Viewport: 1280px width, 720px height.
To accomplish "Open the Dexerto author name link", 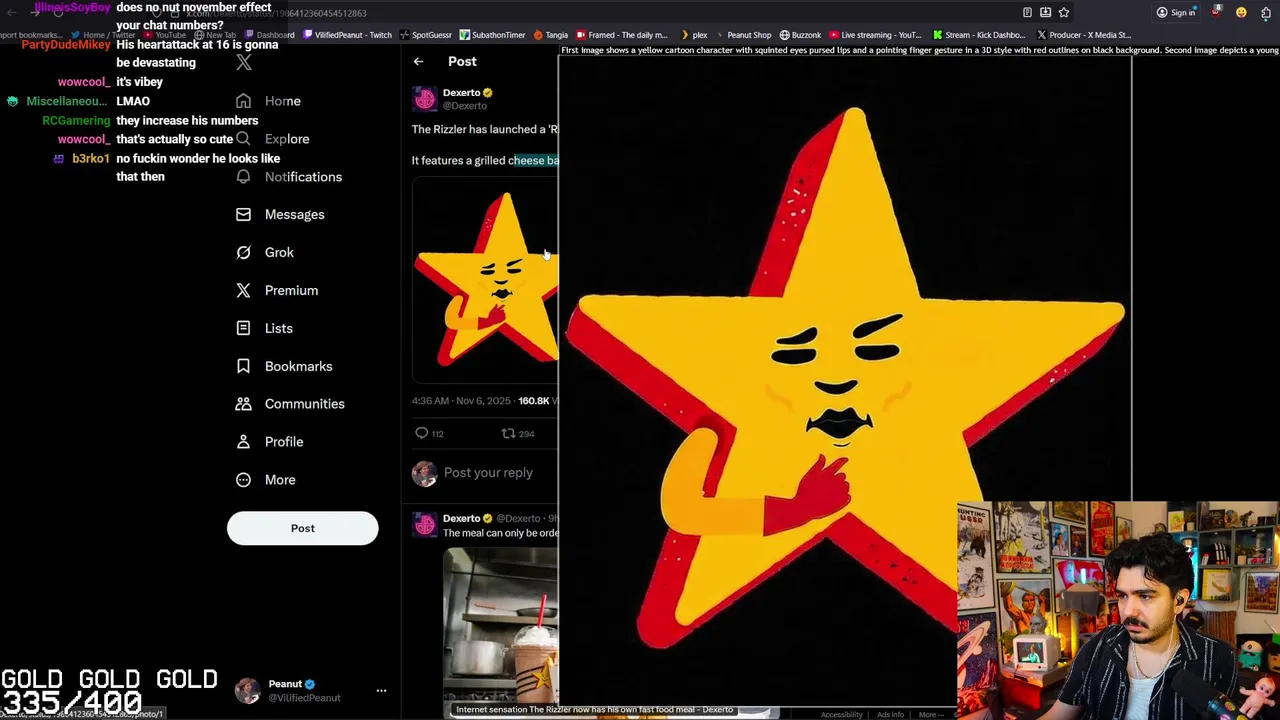I will [462, 93].
